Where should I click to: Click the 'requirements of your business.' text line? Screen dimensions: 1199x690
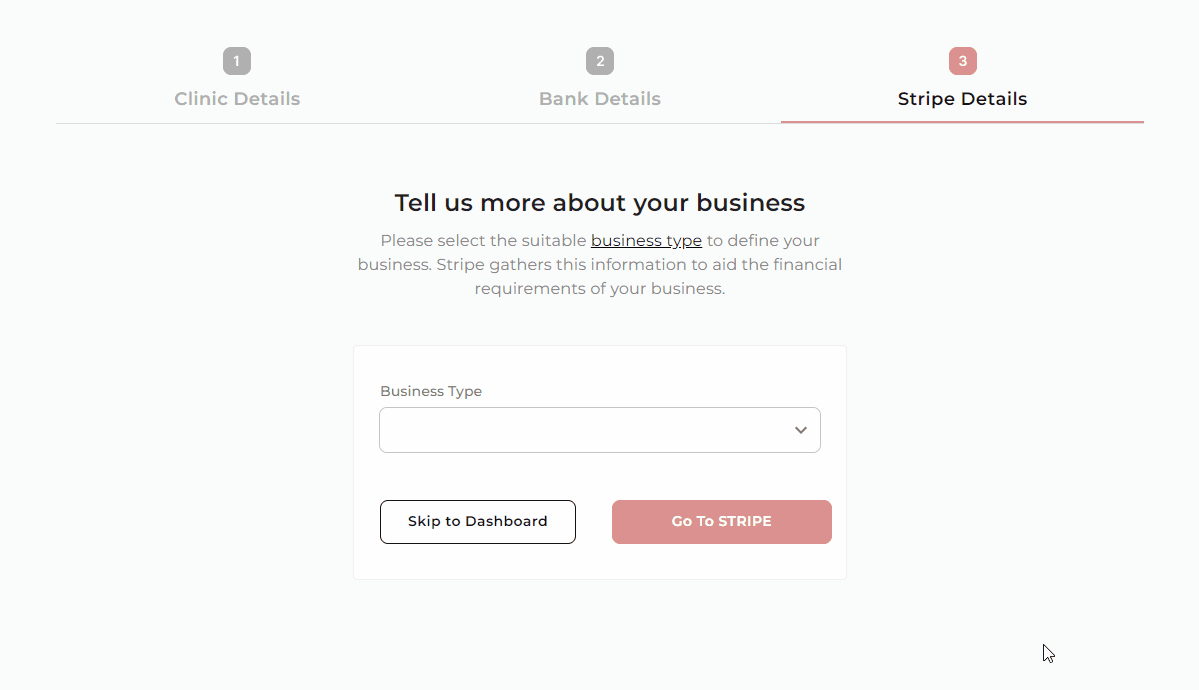(600, 289)
